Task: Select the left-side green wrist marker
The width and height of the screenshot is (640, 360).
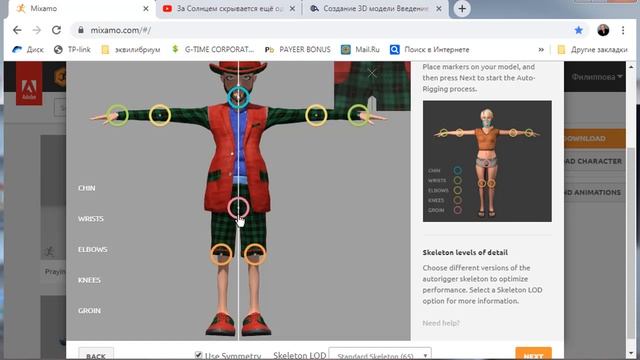Action: 118,115
